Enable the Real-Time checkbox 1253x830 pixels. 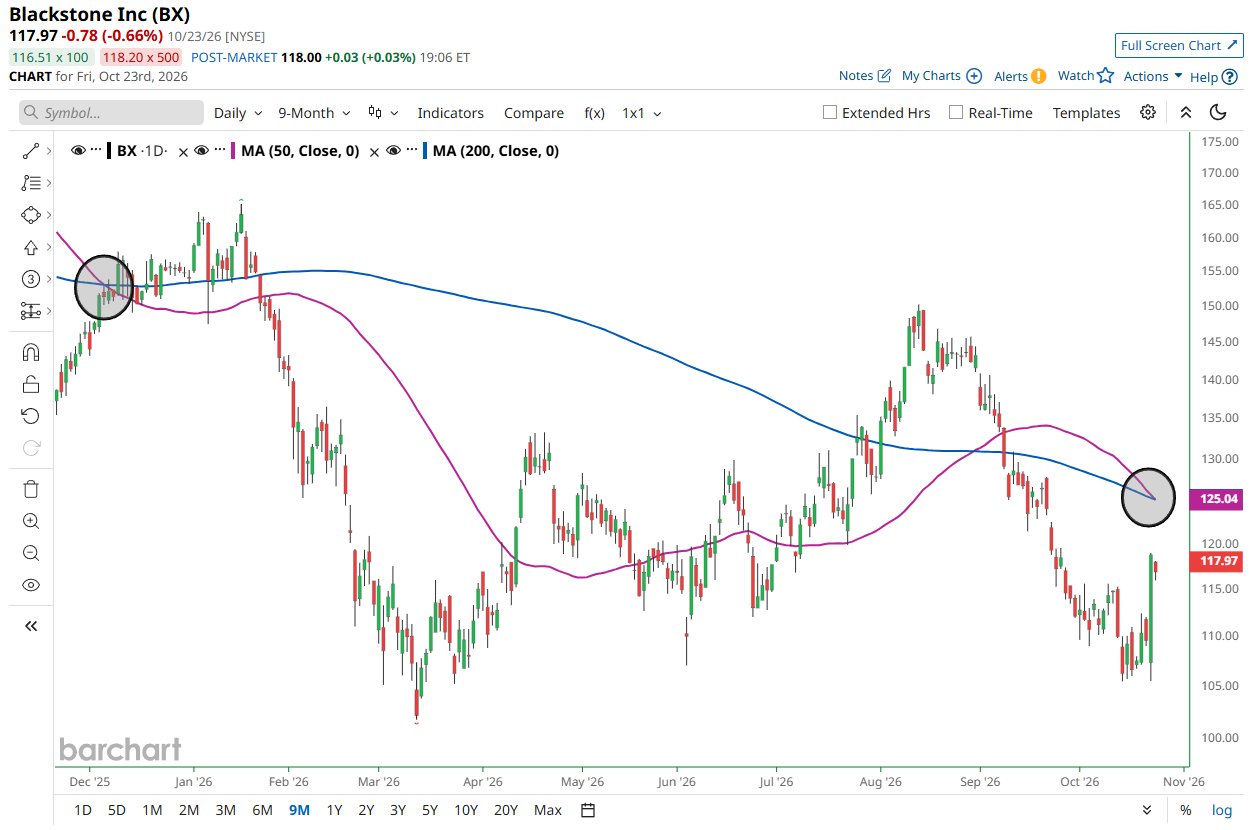[956, 113]
